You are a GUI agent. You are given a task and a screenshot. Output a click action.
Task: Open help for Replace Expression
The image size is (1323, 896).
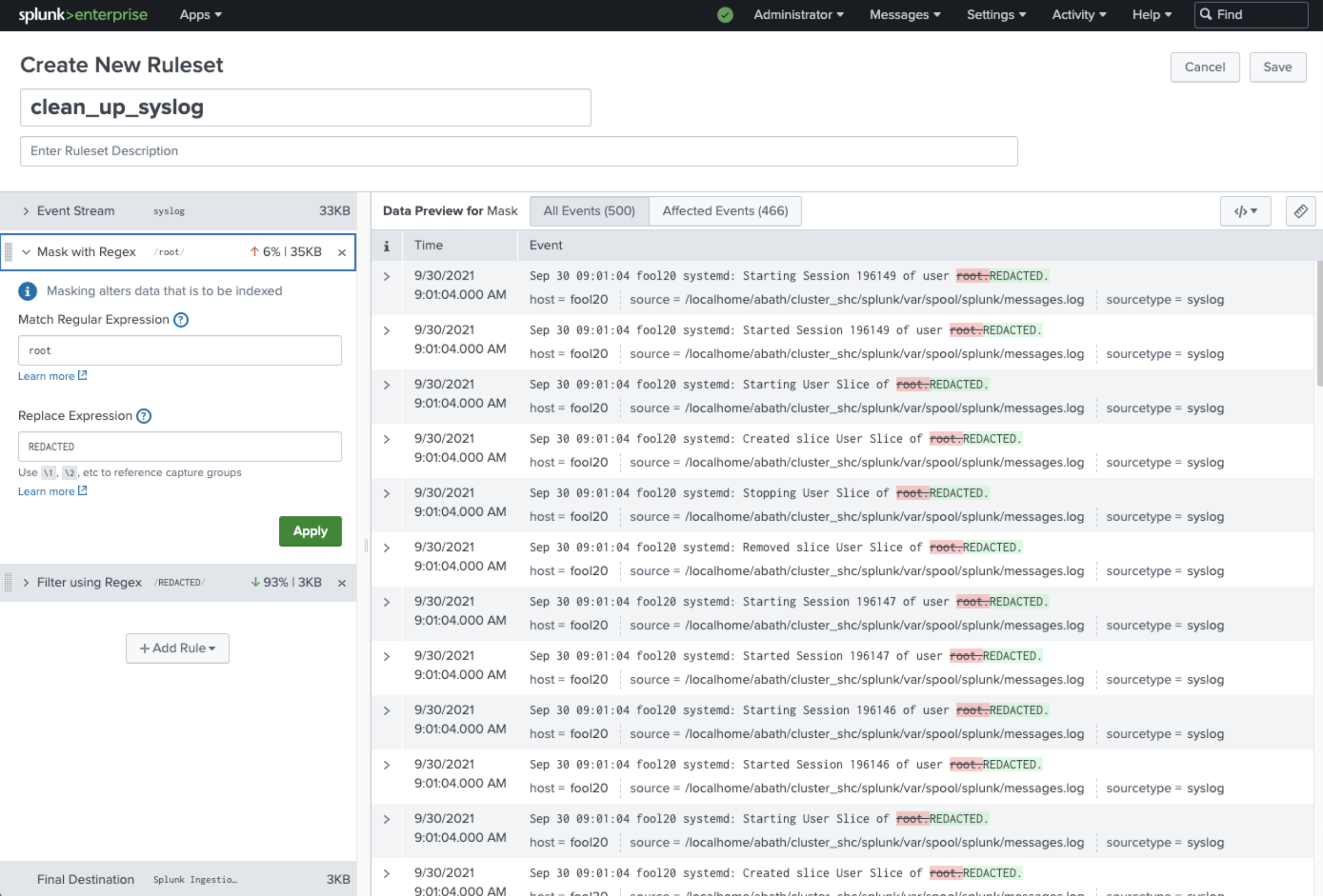pyautogui.click(x=144, y=416)
